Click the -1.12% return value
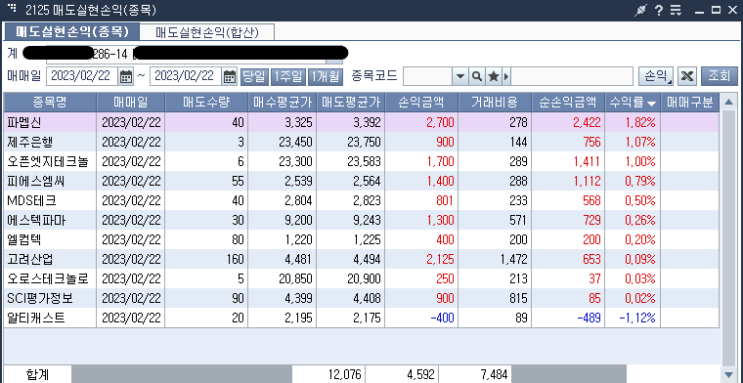The width and height of the screenshot is (743, 383). (x=637, y=318)
